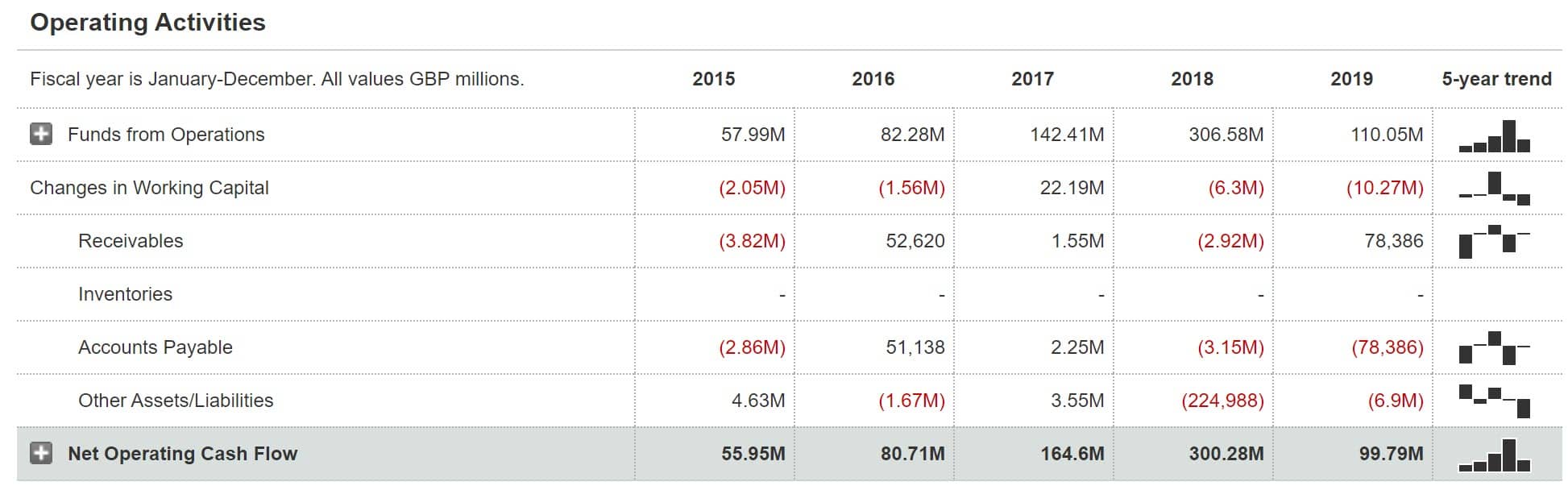Select the 2019 column header

[x=1351, y=79]
